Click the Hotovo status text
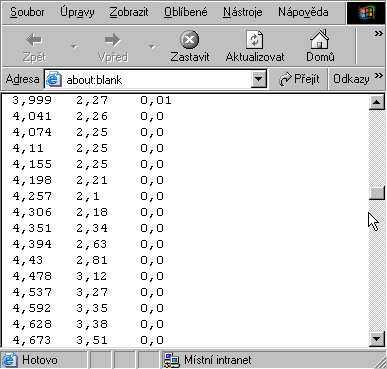Viewport: 387px width, 369px height. tap(40, 360)
